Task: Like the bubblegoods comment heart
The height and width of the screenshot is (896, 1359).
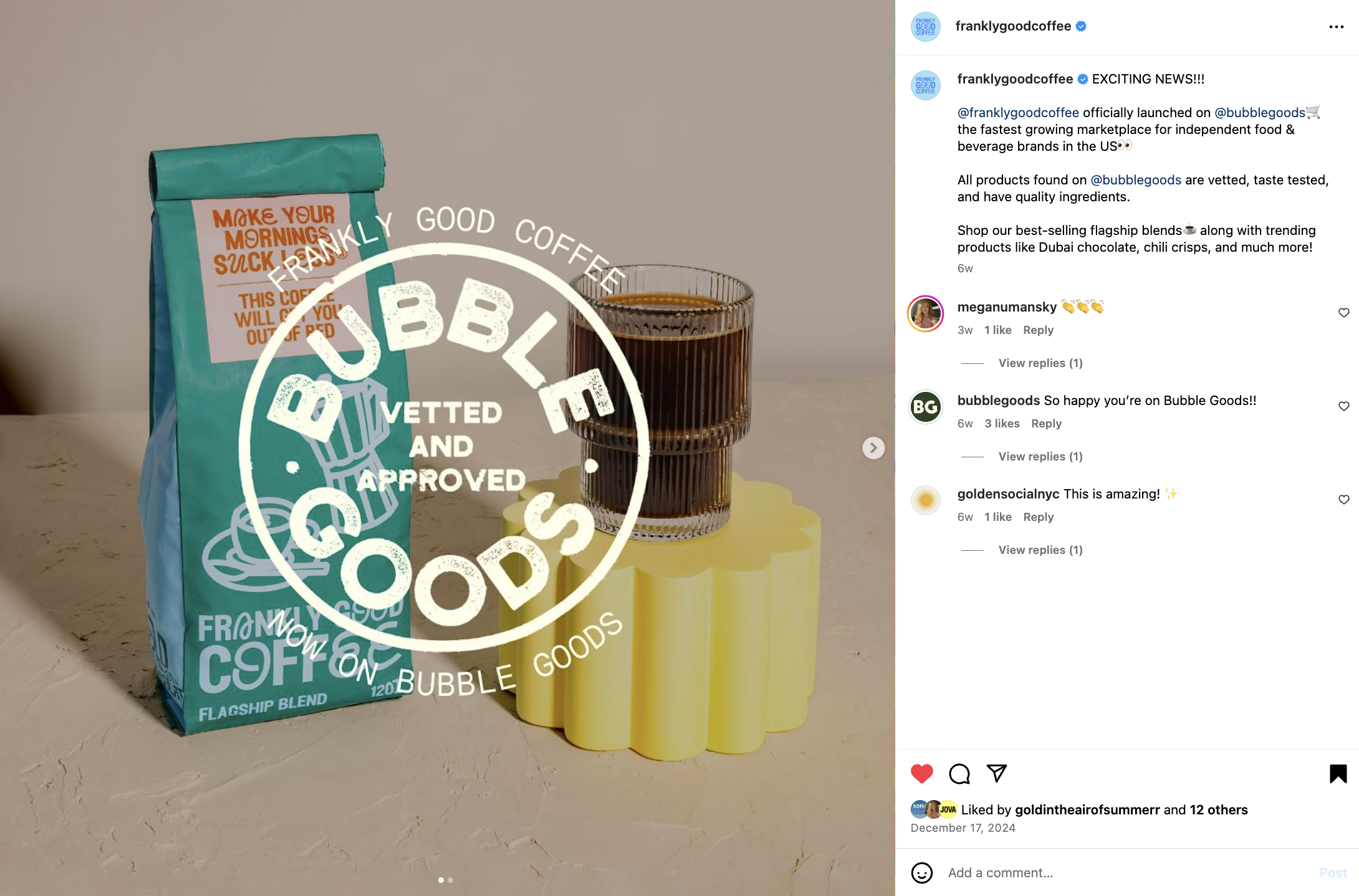Action: coord(1344,406)
